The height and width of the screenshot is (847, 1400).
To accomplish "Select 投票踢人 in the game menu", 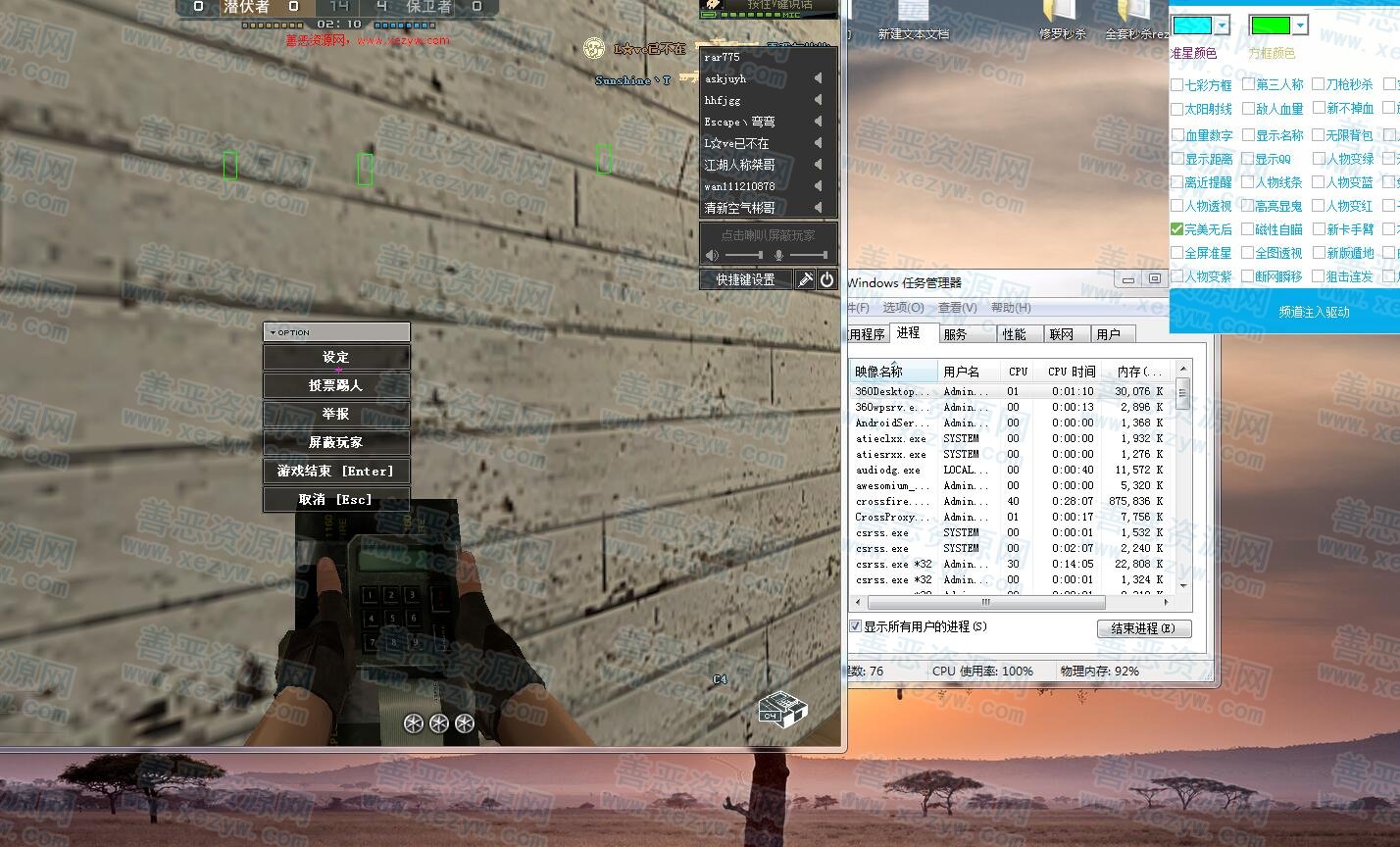I will 336,385.
